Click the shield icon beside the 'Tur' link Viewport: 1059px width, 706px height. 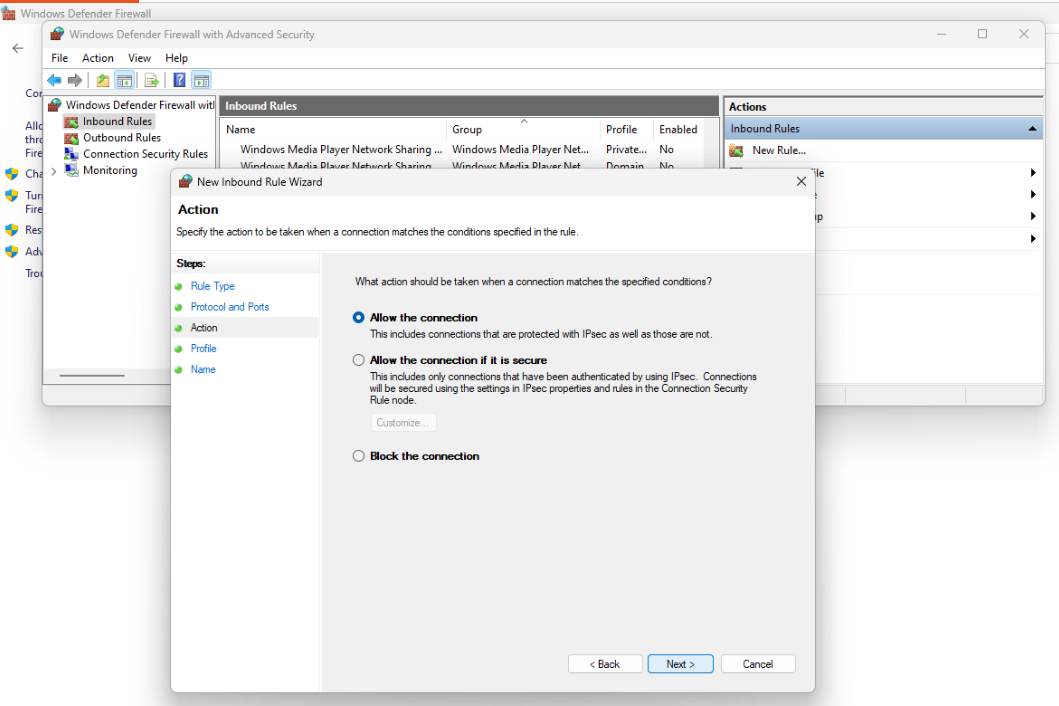[11, 196]
